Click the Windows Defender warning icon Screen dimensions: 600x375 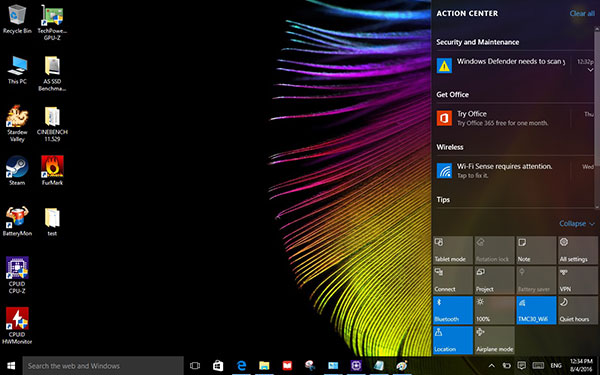click(x=444, y=66)
